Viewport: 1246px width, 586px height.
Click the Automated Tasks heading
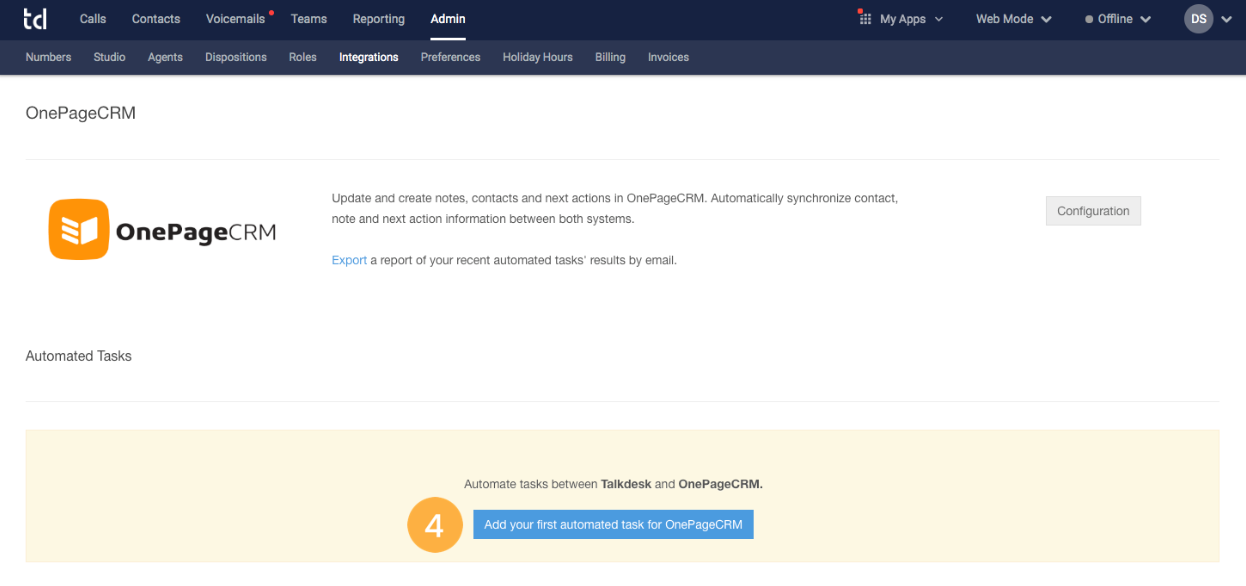coord(78,355)
